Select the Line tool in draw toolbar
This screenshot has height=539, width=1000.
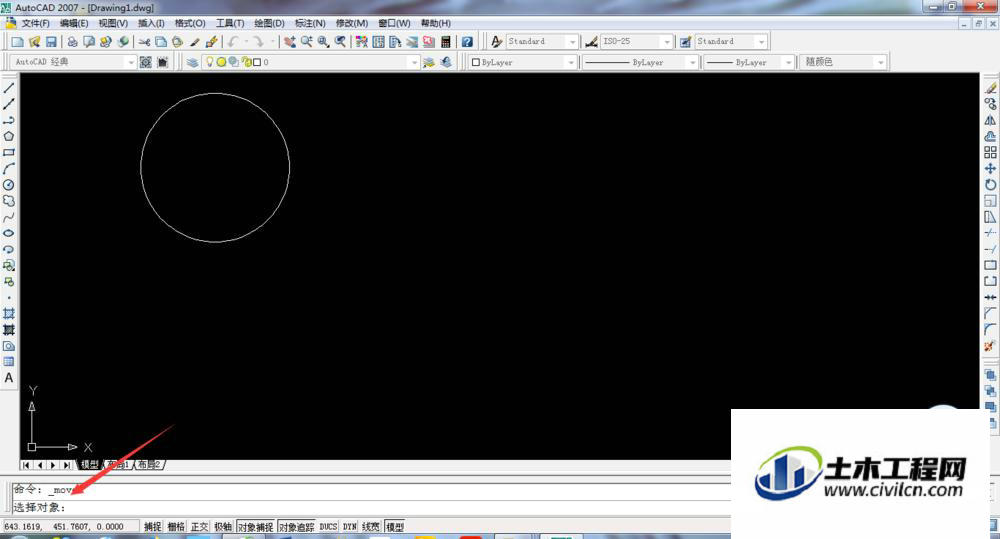coord(9,88)
